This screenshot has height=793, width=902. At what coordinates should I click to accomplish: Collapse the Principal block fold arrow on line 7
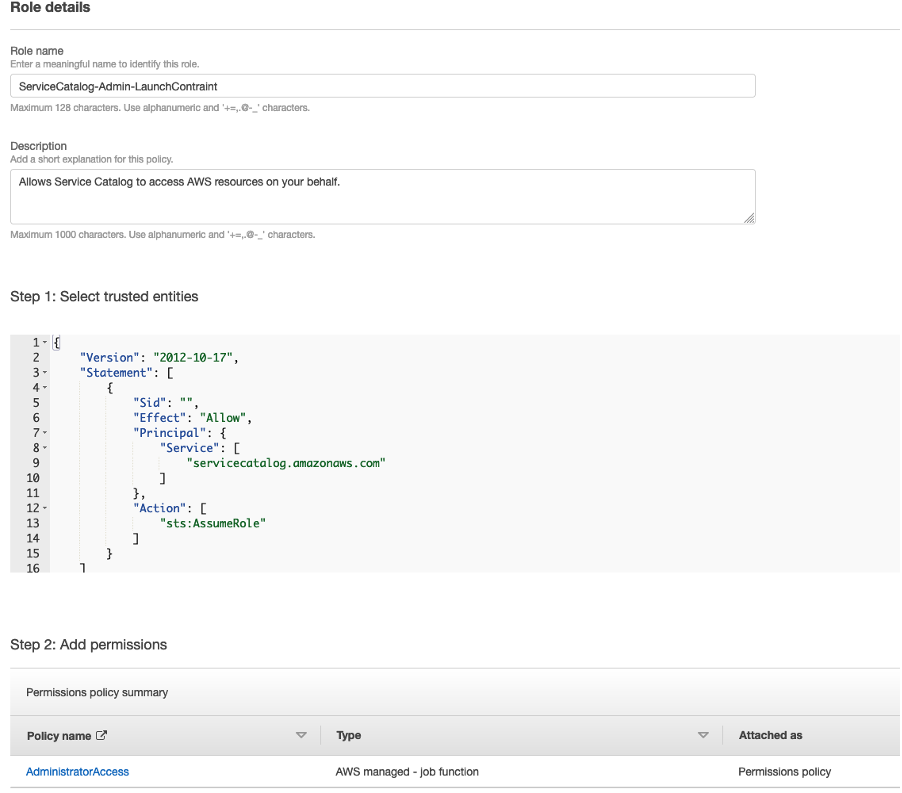43,432
